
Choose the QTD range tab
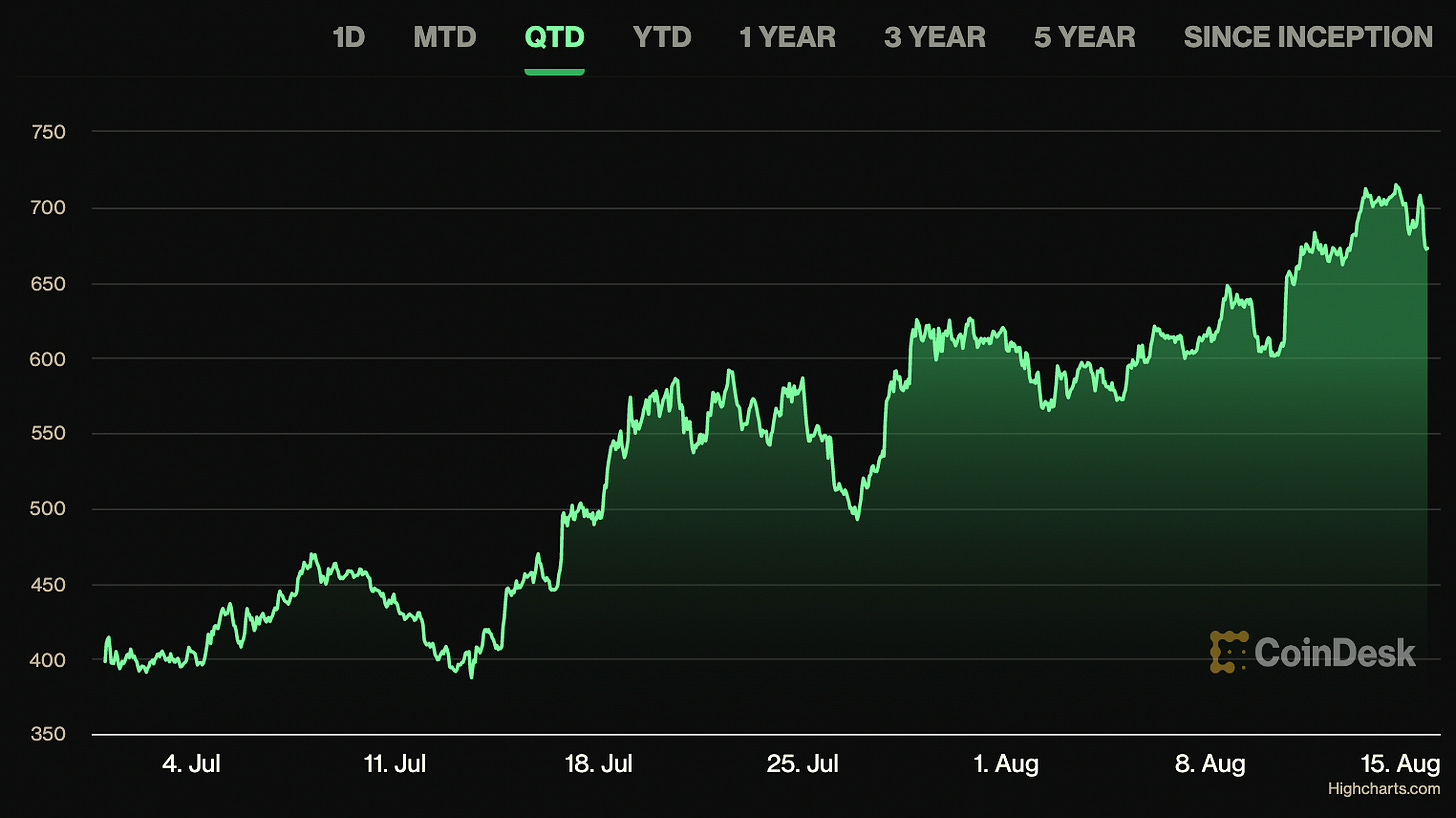(554, 38)
